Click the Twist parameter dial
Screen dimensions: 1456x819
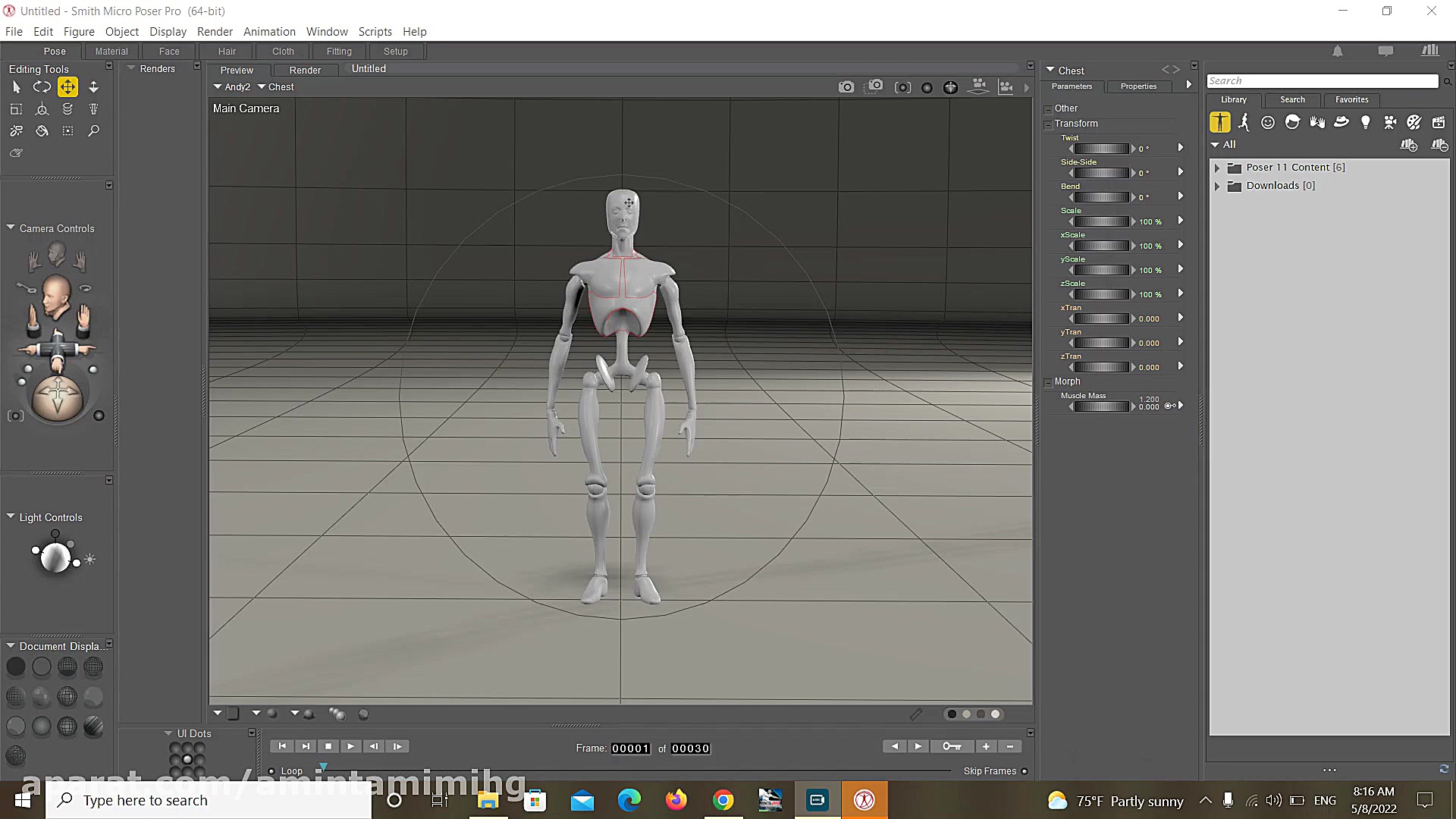1102,149
